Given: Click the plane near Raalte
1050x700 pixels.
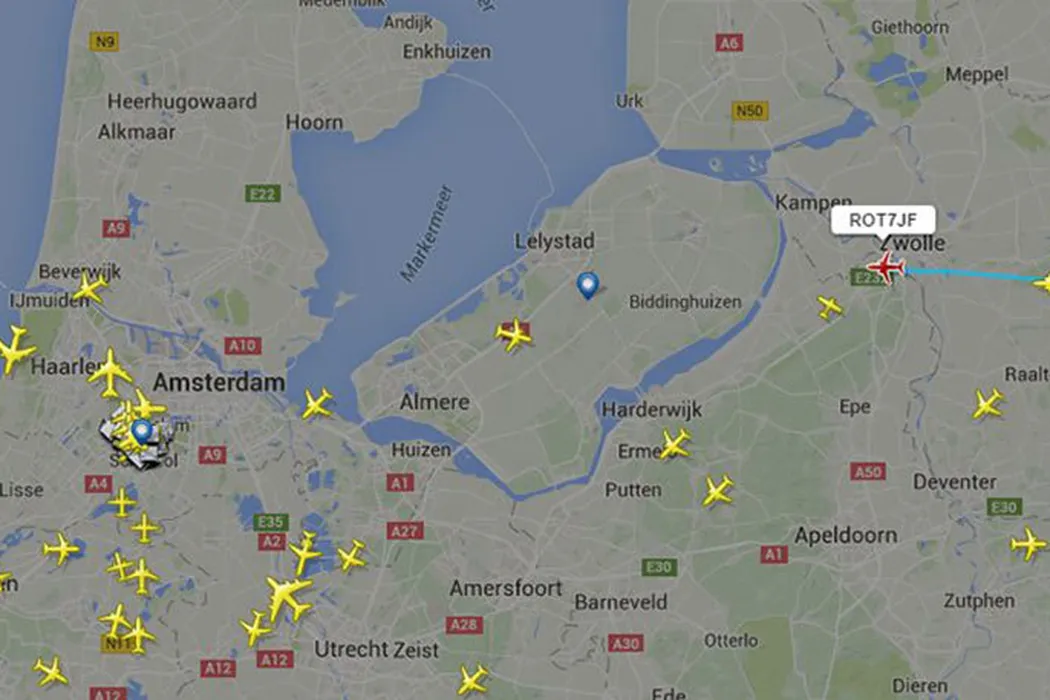Looking at the screenshot, I should tap(988, 405).
